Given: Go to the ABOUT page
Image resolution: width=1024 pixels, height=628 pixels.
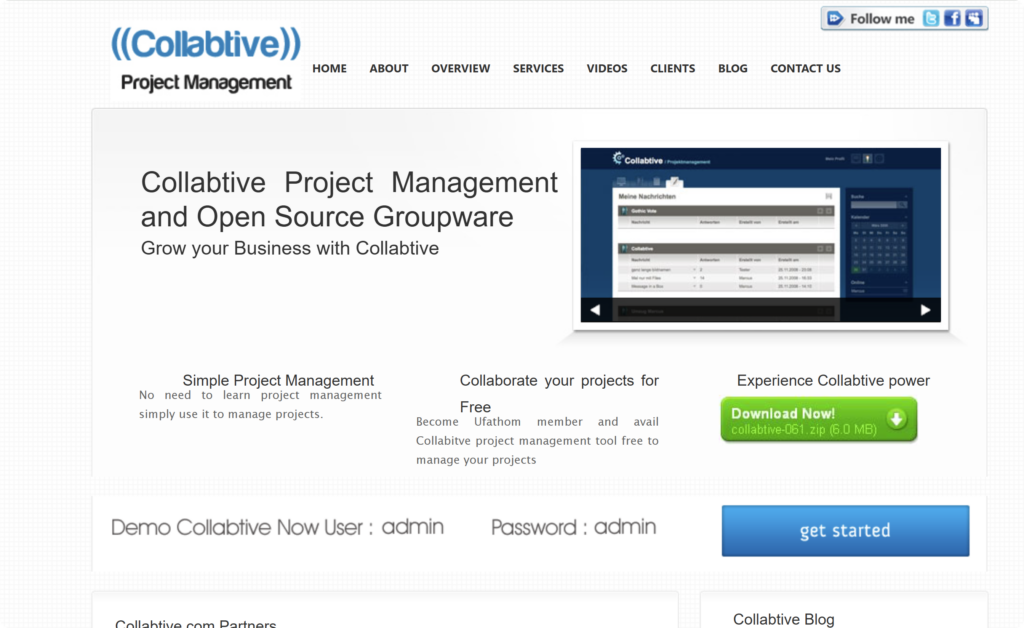Looking at the screenshot, I should 389,69.
